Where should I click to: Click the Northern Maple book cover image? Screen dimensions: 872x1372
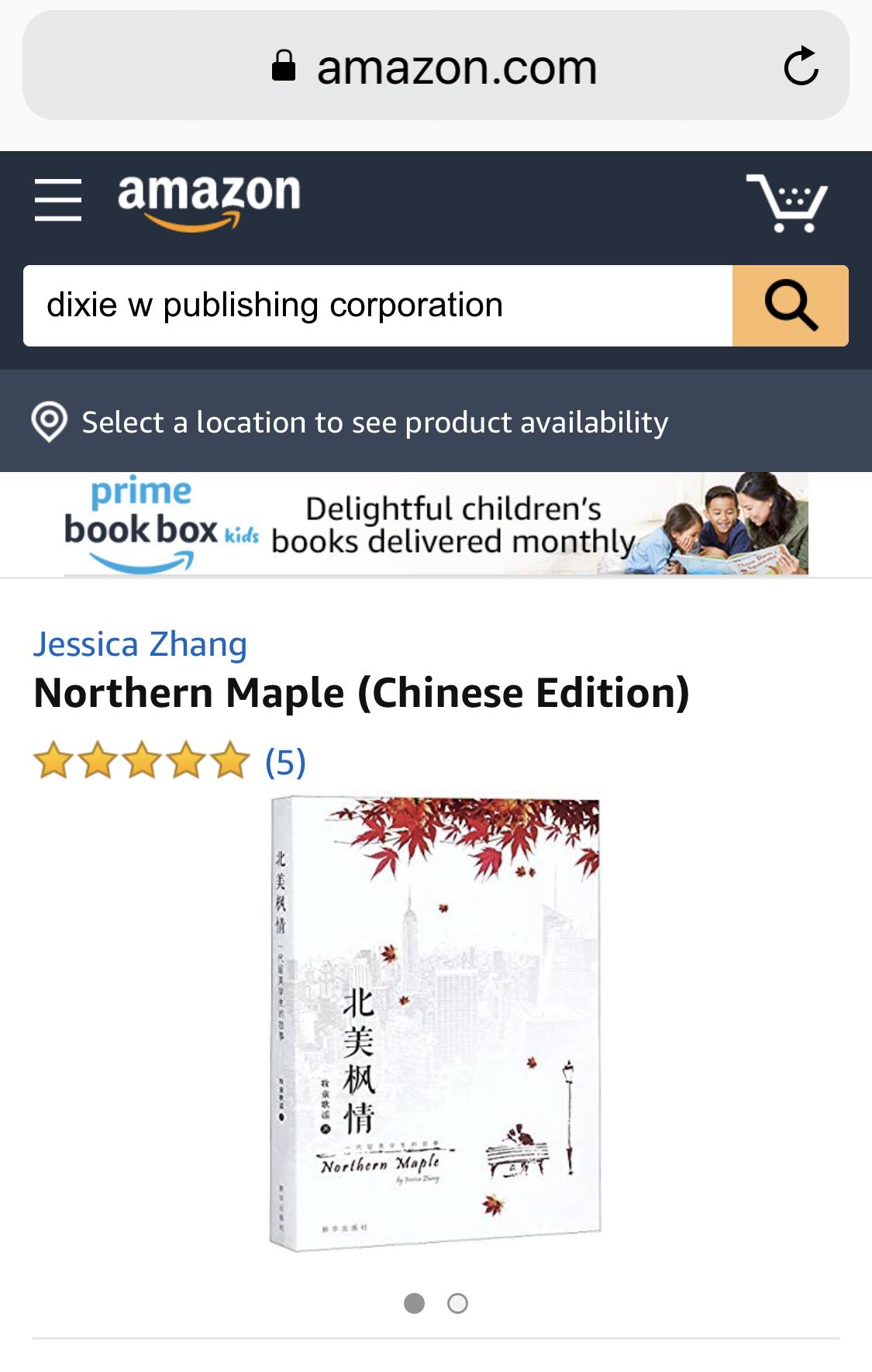coord(436,1024)
